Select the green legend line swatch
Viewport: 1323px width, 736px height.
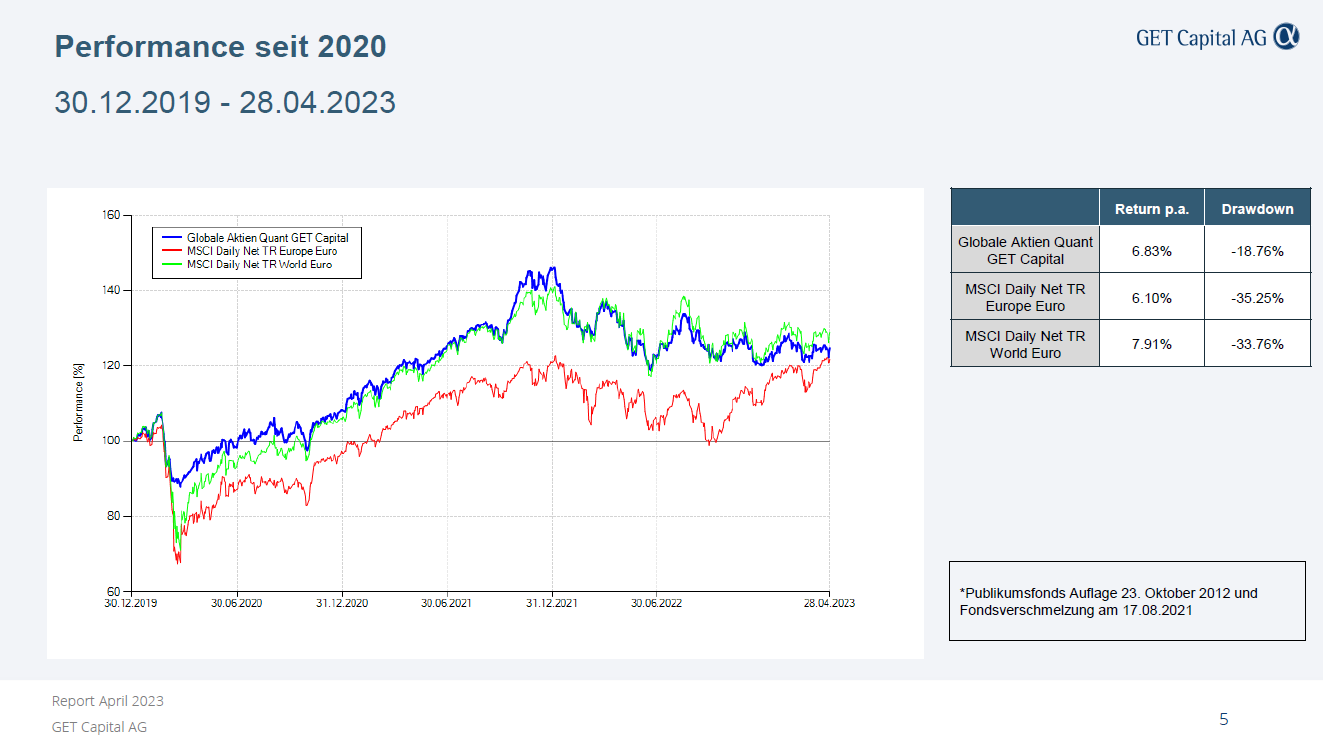[x=171, y=265]
